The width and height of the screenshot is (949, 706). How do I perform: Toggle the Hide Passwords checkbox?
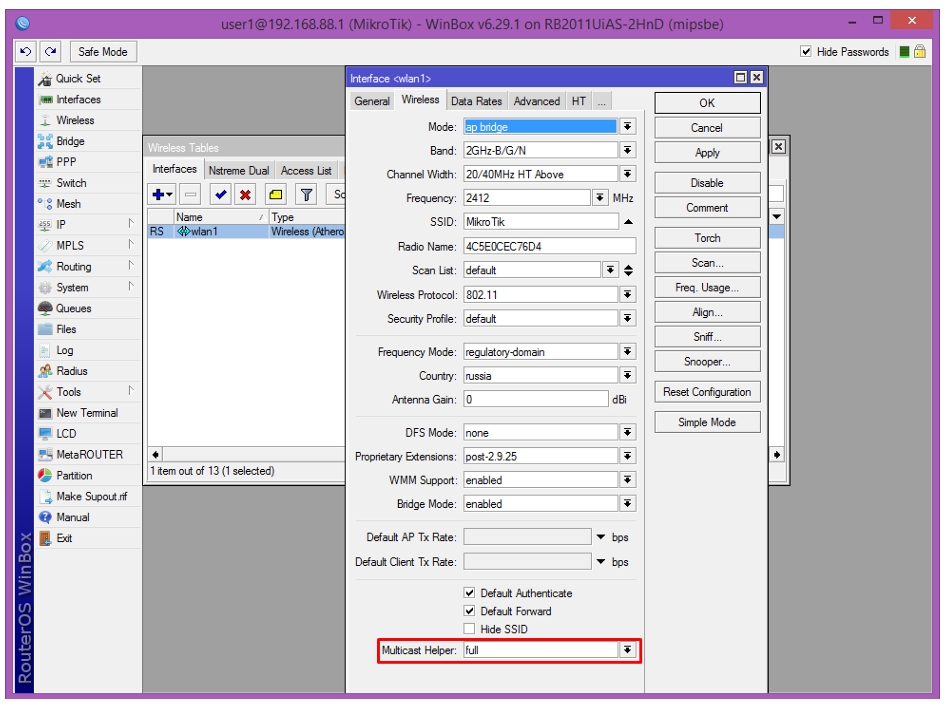click(806, 51)
